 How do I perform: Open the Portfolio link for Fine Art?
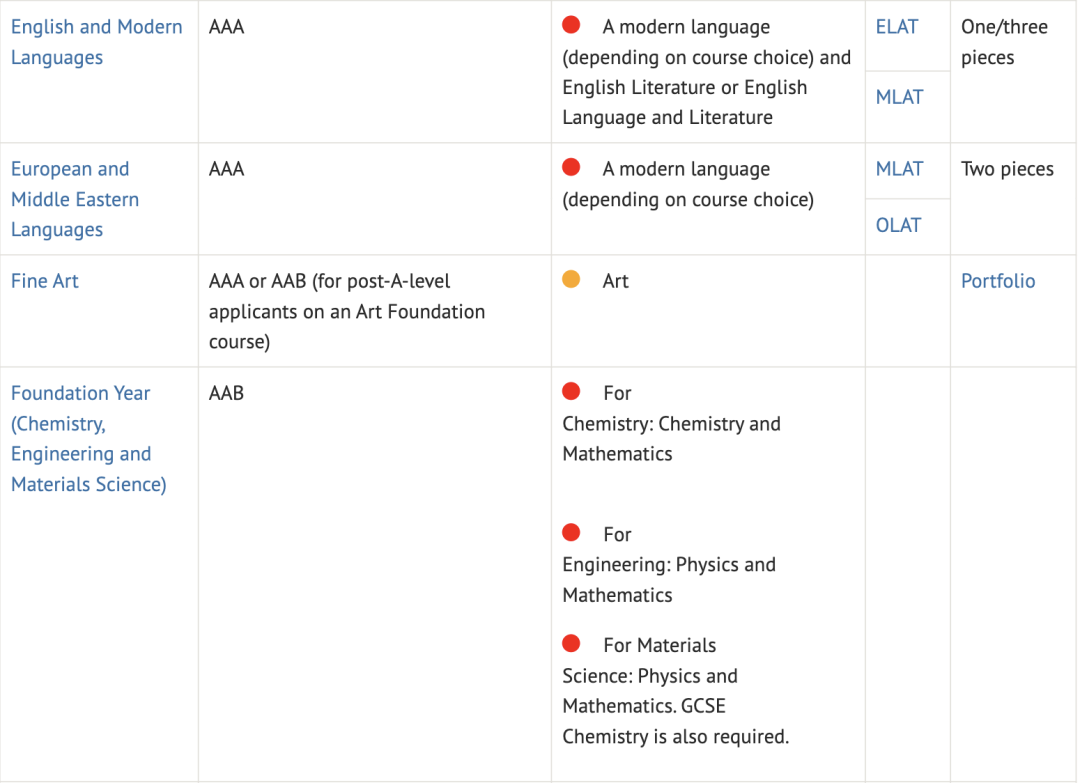click(x=998, y=281)
